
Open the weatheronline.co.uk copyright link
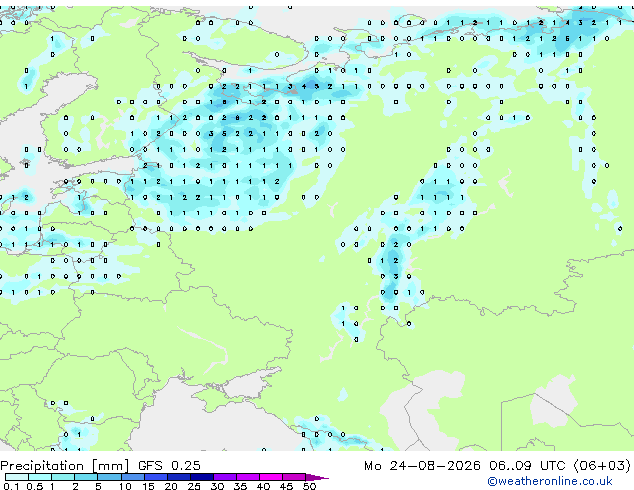coord(550,481)
